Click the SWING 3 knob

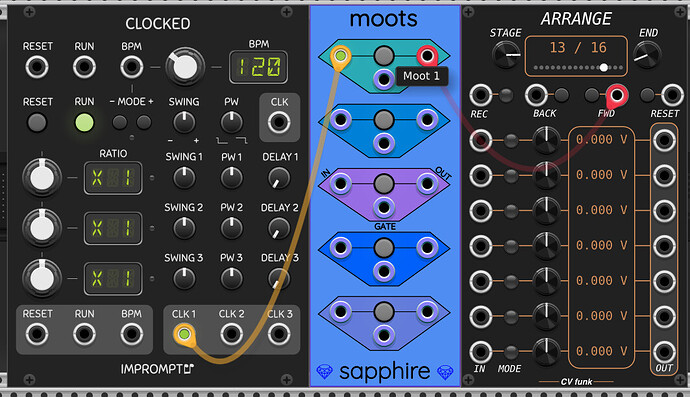coord(184,279)
